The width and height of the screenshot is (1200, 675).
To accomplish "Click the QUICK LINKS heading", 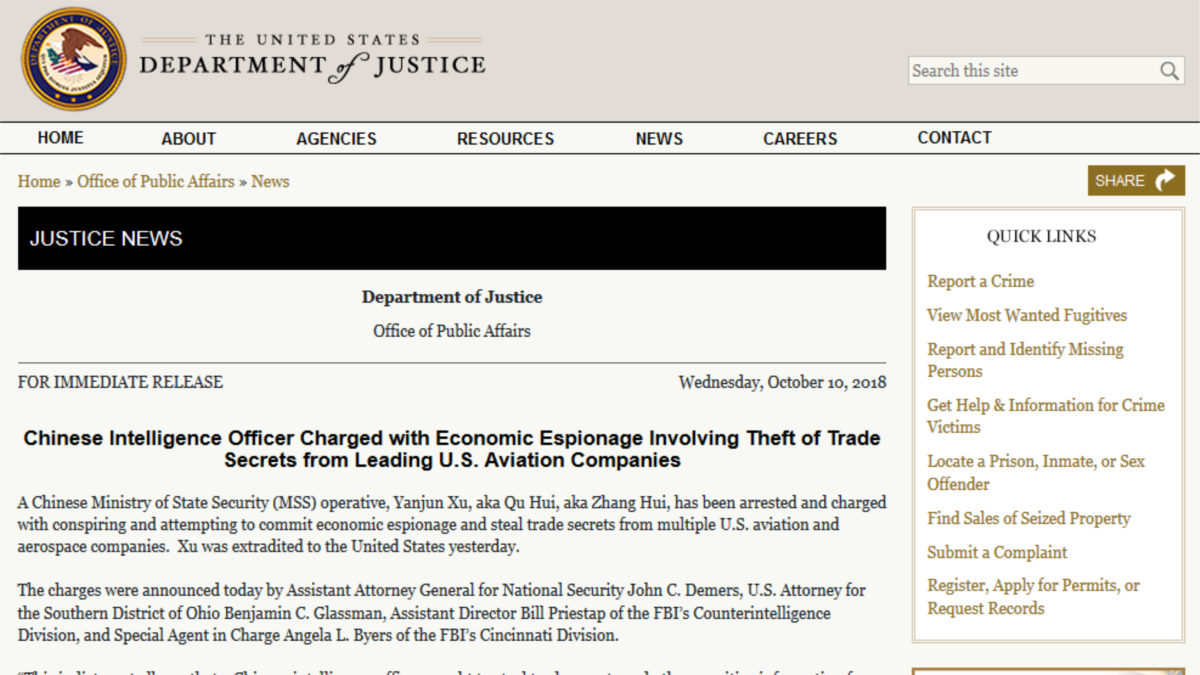I will click(x=1042, y=236).
